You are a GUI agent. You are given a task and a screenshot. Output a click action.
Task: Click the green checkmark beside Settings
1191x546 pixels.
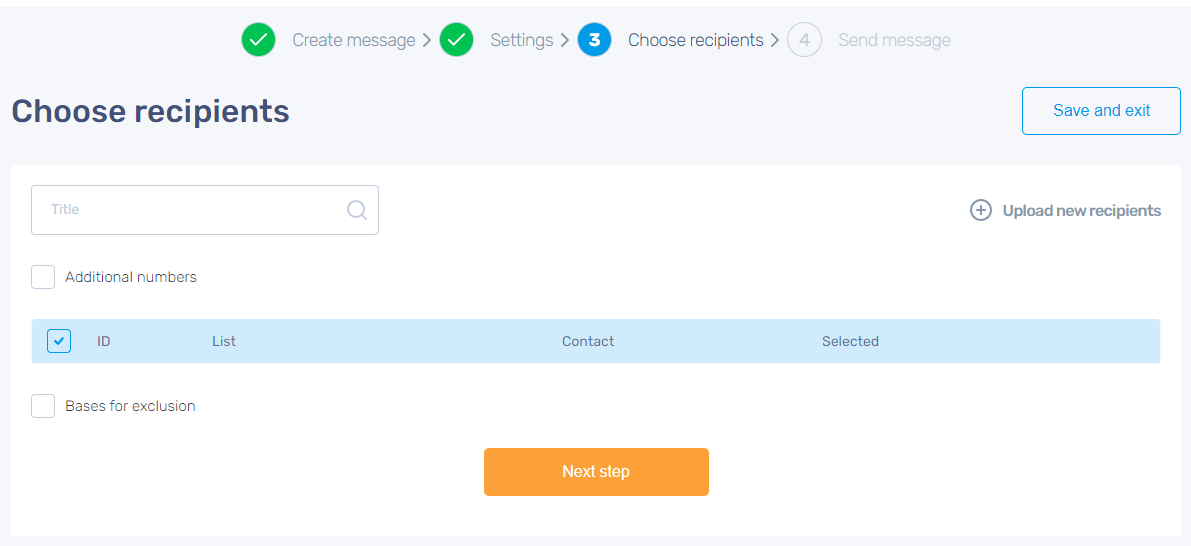point(456,40)
